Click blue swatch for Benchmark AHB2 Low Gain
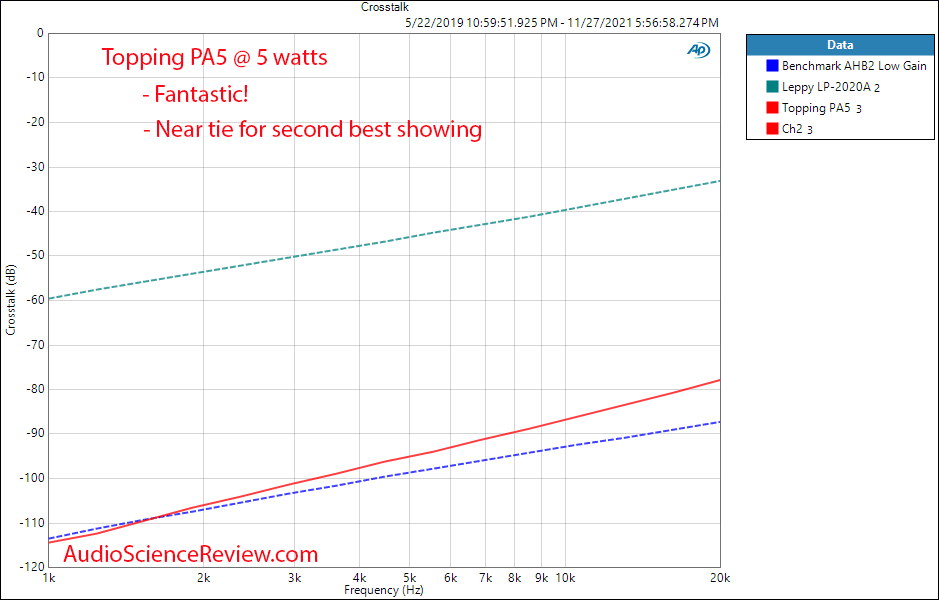Viewport: 939px width, 600px height. [x=773, y=66]
